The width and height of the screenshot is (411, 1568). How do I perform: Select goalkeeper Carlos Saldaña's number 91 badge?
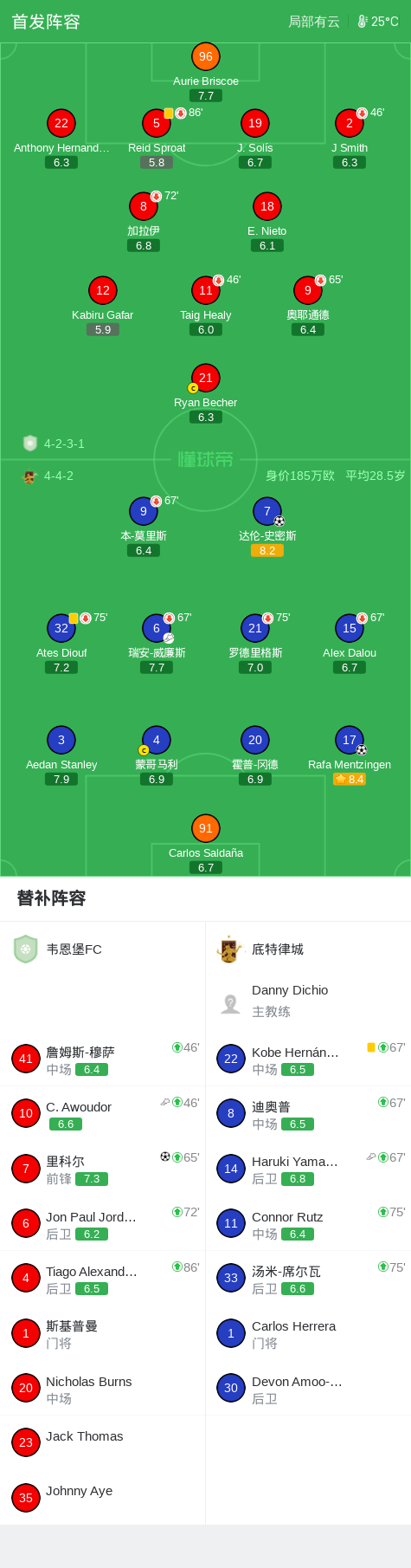point(206,828)
